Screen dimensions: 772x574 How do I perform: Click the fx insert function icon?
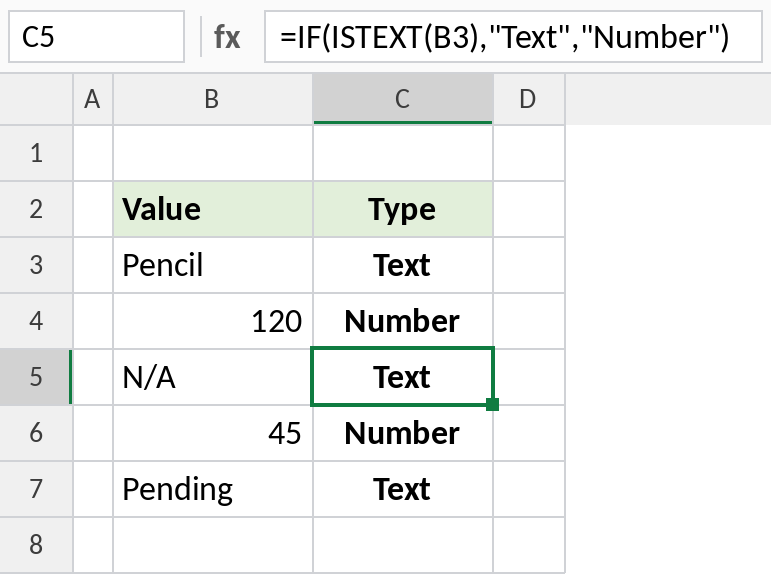[227, 37]
